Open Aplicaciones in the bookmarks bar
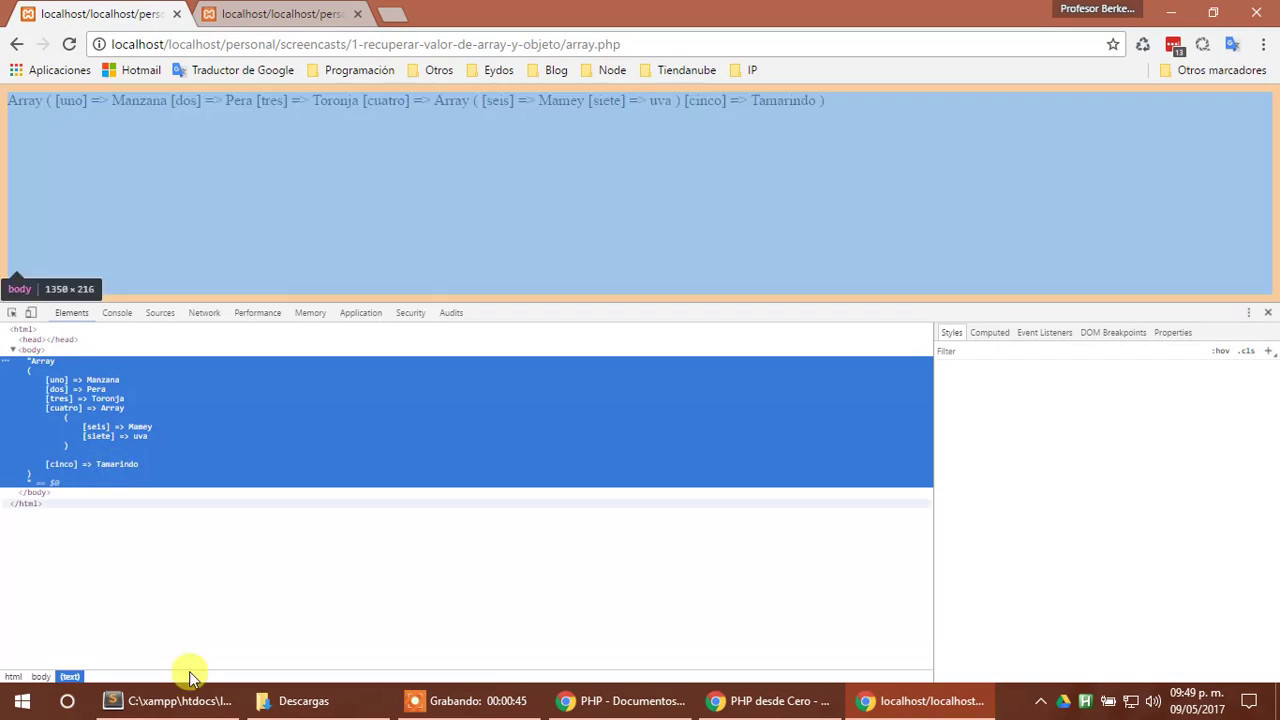The height and width of the screenshot is (720, 1280). pyautogui.click(x=50, y=70)
